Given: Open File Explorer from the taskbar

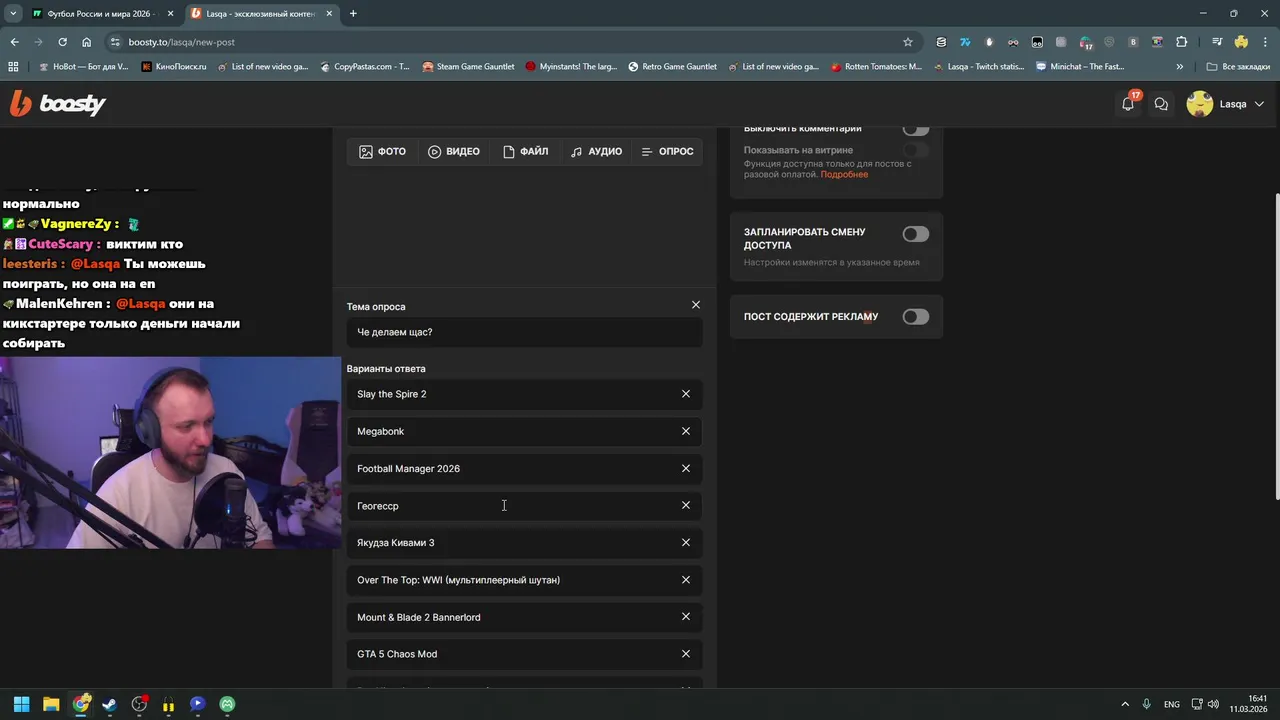Looking at the screenshot, I should tap(51, 704).
